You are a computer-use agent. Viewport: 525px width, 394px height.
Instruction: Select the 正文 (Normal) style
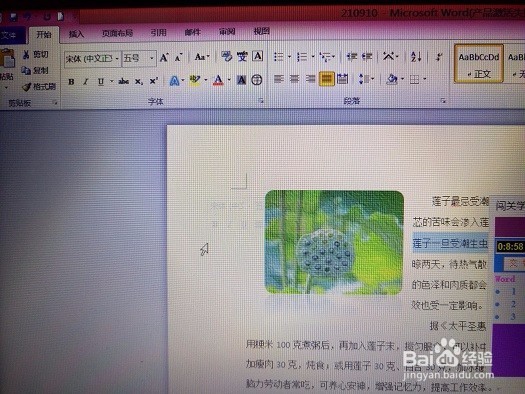[479, 64]
